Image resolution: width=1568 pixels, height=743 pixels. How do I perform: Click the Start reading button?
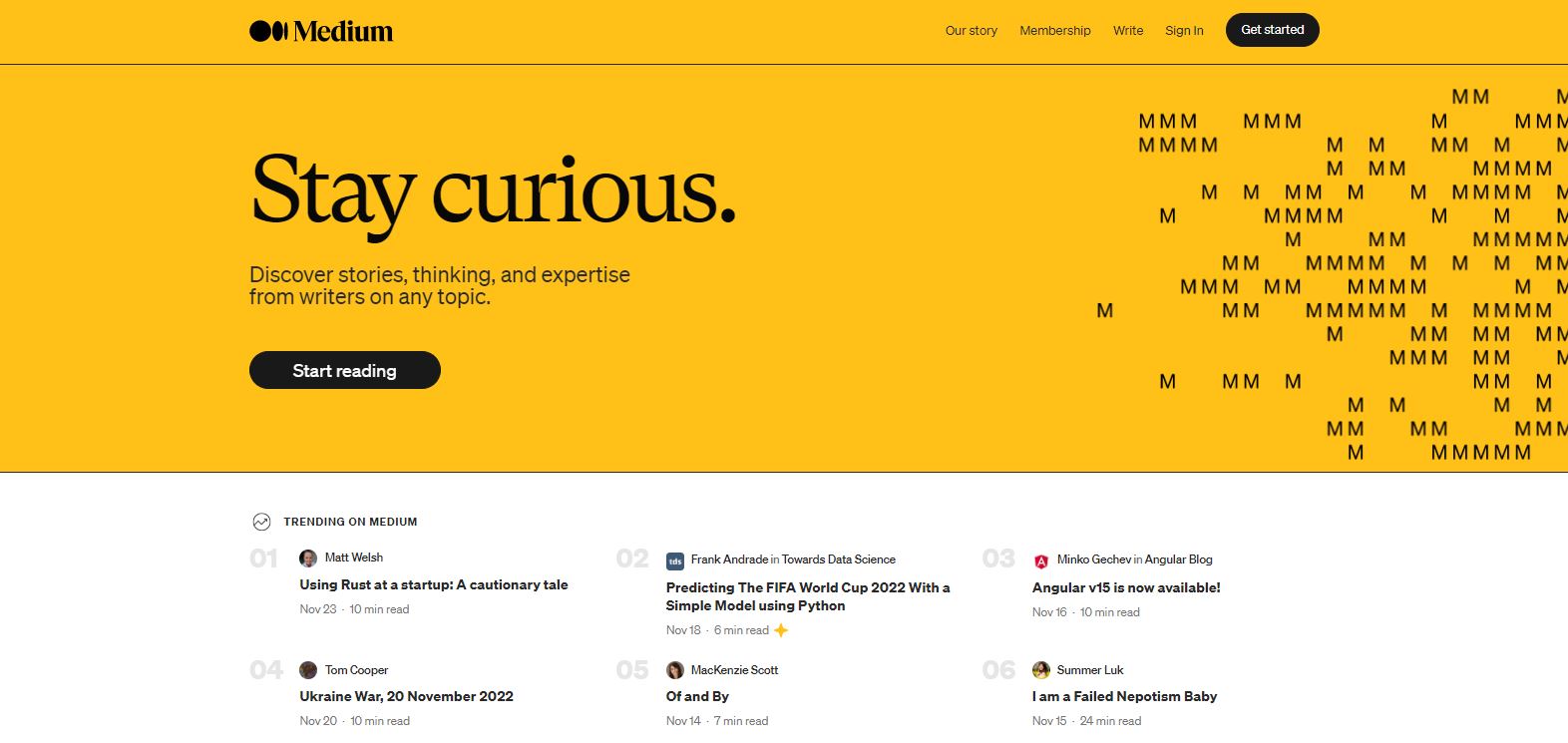pos(345,370)
